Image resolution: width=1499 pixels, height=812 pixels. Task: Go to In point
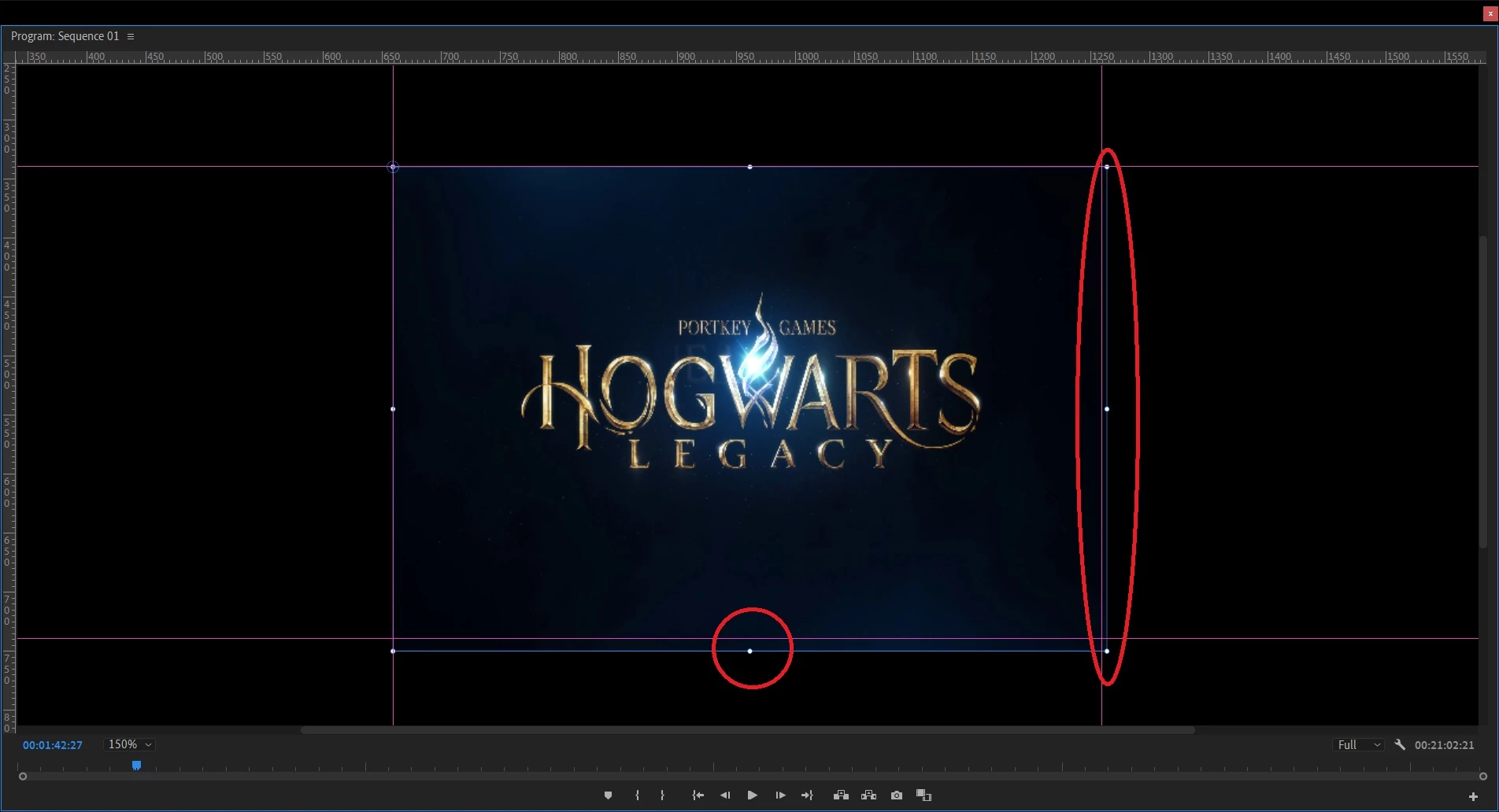click(x=698, y=795)
